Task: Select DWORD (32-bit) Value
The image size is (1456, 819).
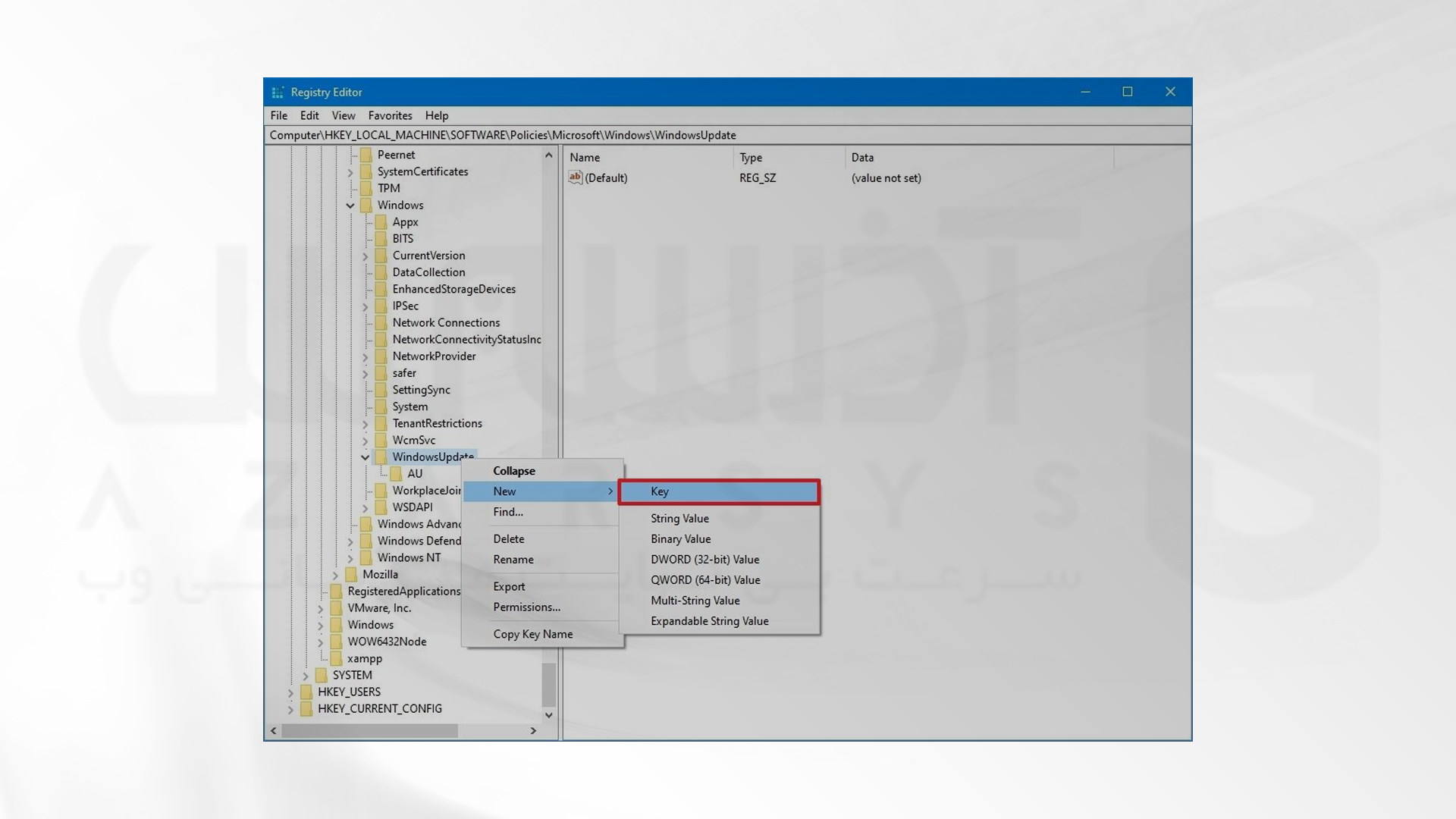Action: [719, 560]
